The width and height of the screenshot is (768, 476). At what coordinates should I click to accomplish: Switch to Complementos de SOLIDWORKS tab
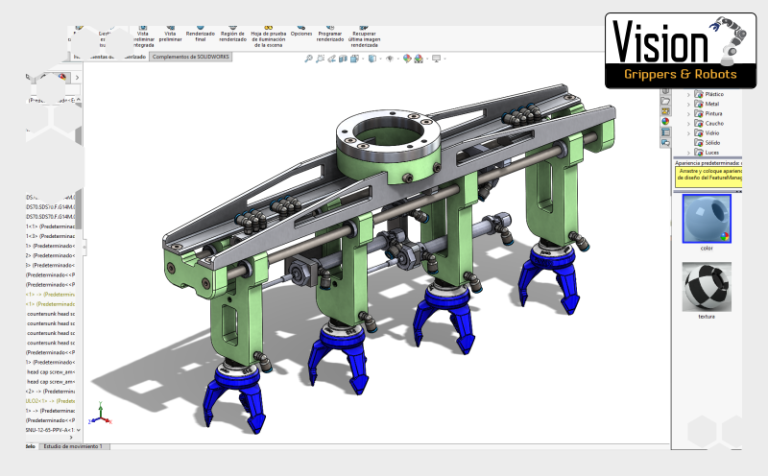191,57
